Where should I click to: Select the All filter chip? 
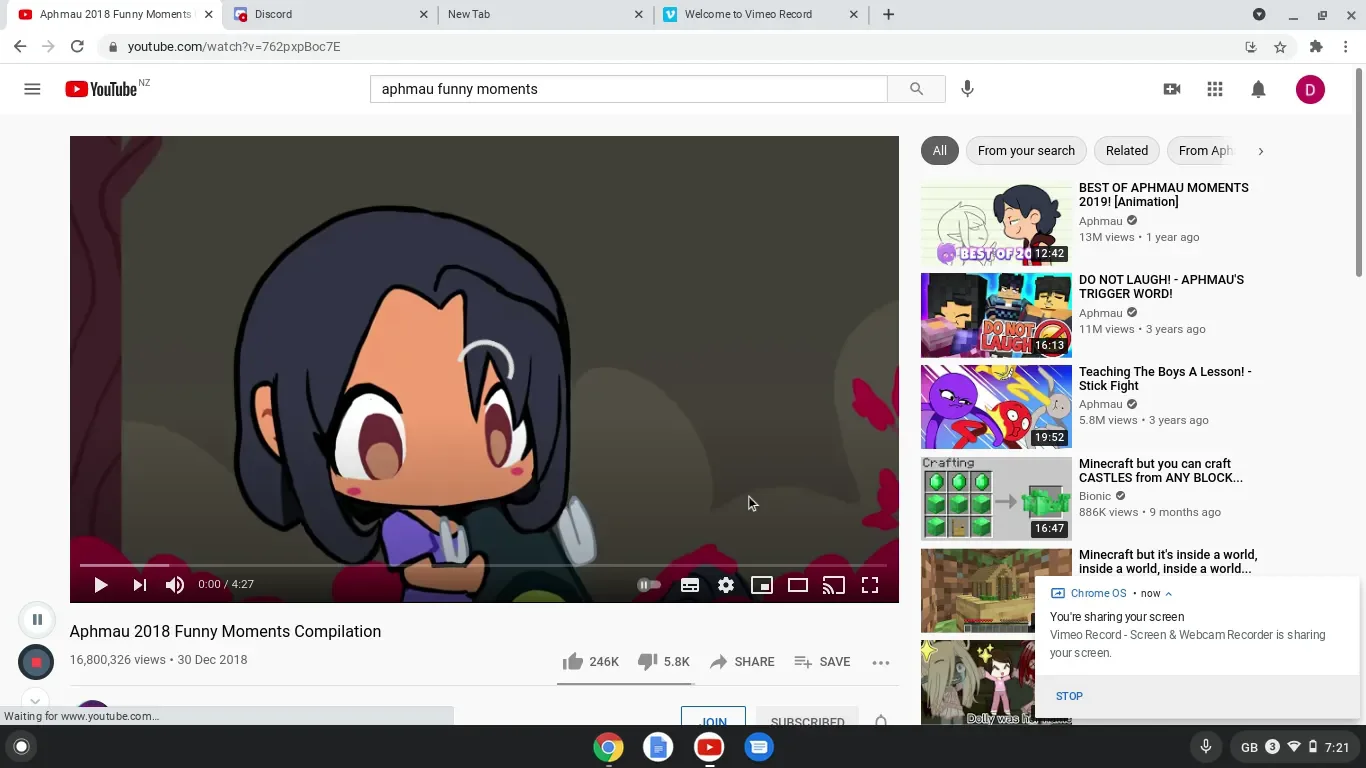coord(939,151)
